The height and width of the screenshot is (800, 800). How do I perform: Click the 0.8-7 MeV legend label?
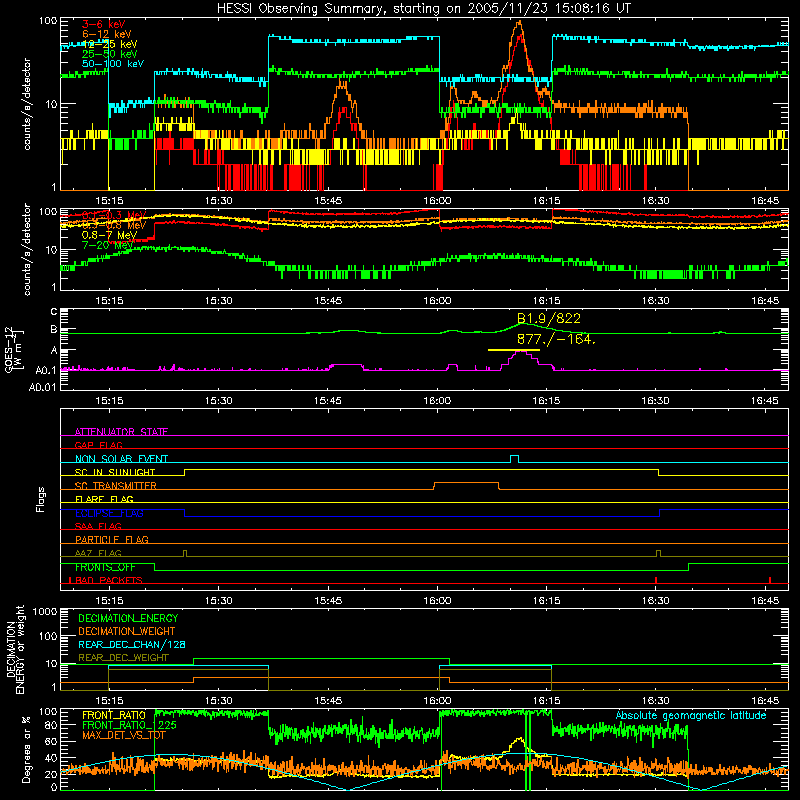click(x=110, y=235)
